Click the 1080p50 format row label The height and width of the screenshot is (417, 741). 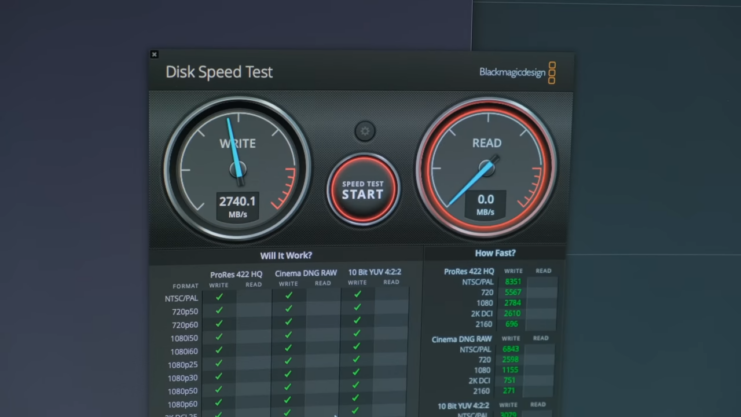pos(182,391)
